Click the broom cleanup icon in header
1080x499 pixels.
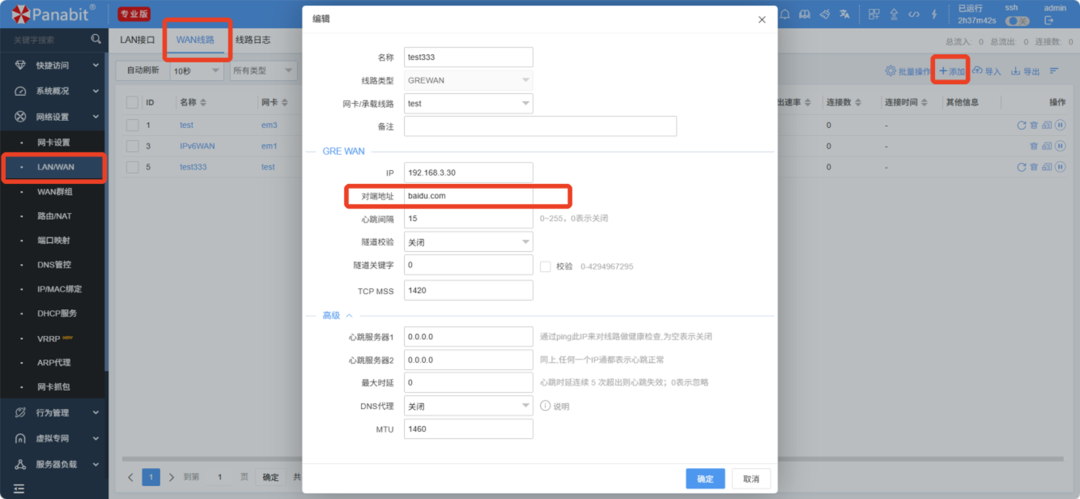824,14
